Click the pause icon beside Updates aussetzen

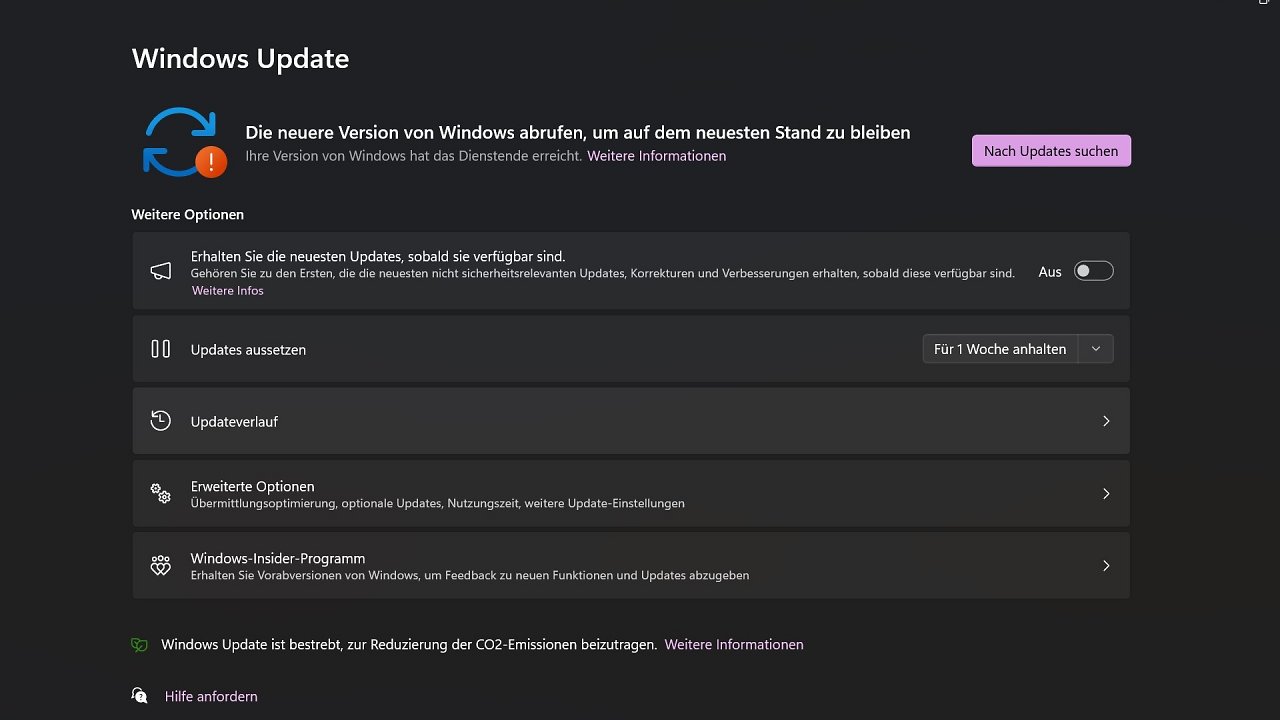click(160, 349)
